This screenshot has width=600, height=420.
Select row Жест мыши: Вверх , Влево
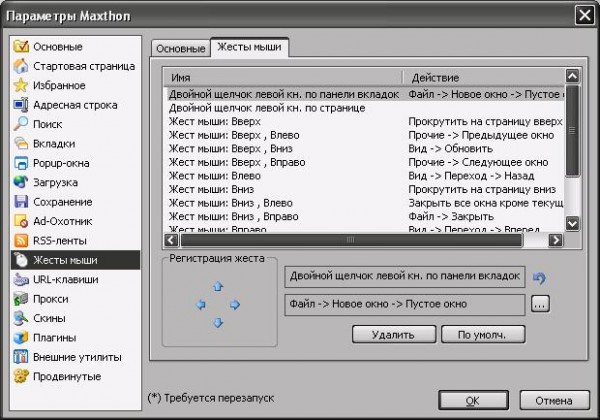click(364, 135)
